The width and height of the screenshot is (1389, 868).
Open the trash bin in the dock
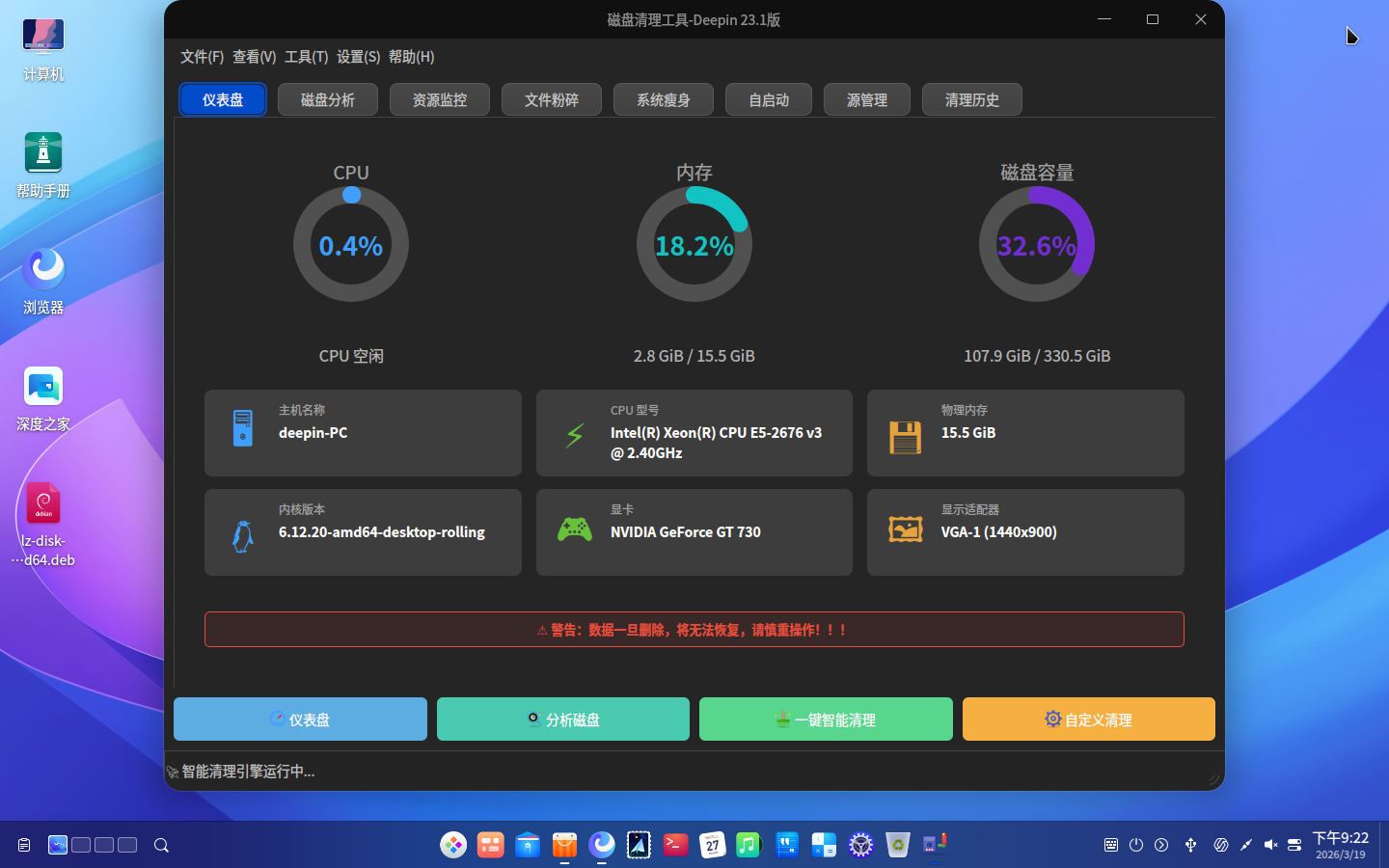coord(898,845)
